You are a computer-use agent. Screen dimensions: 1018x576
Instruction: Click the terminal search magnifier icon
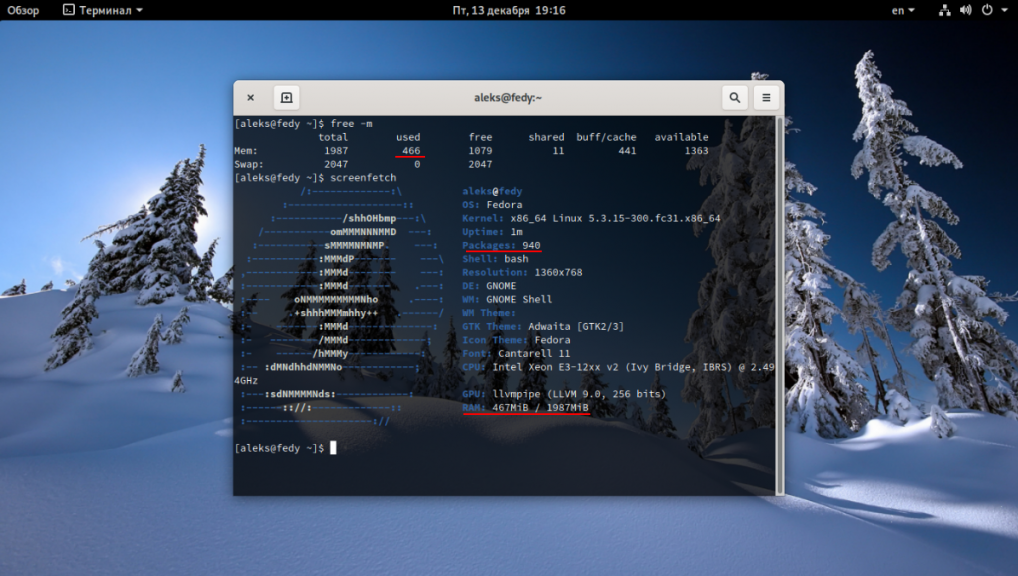click(735, 98)
